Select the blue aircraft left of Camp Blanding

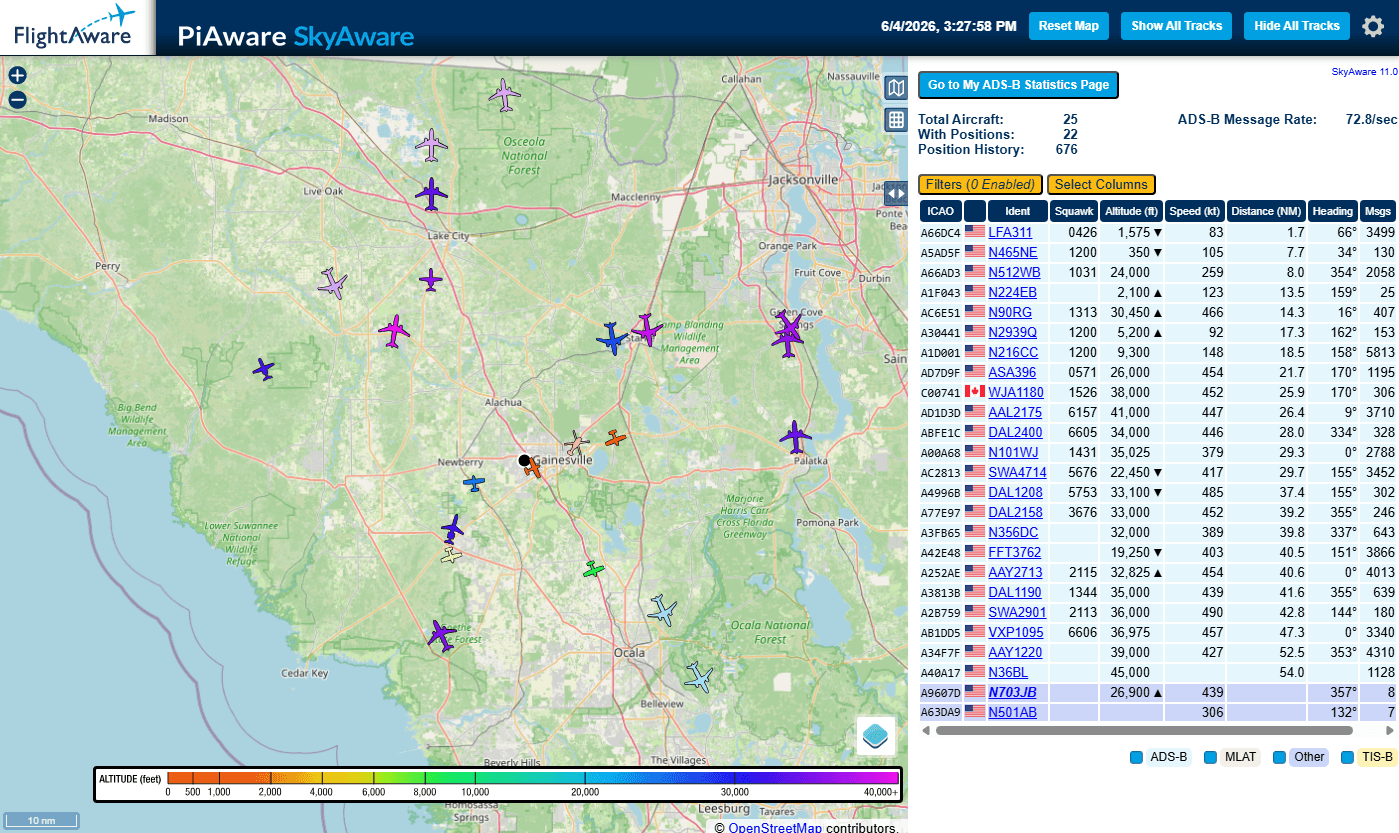[x=612, y=339]
